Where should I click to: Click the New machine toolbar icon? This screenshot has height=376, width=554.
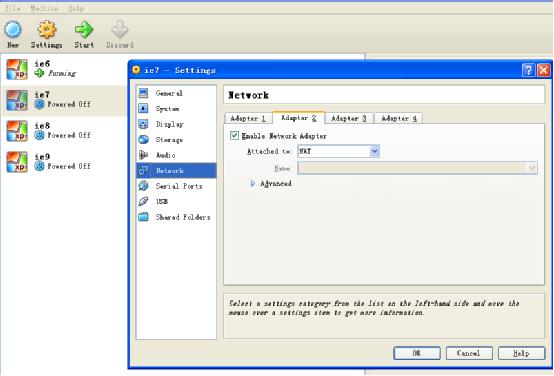(x=13, y=29)
